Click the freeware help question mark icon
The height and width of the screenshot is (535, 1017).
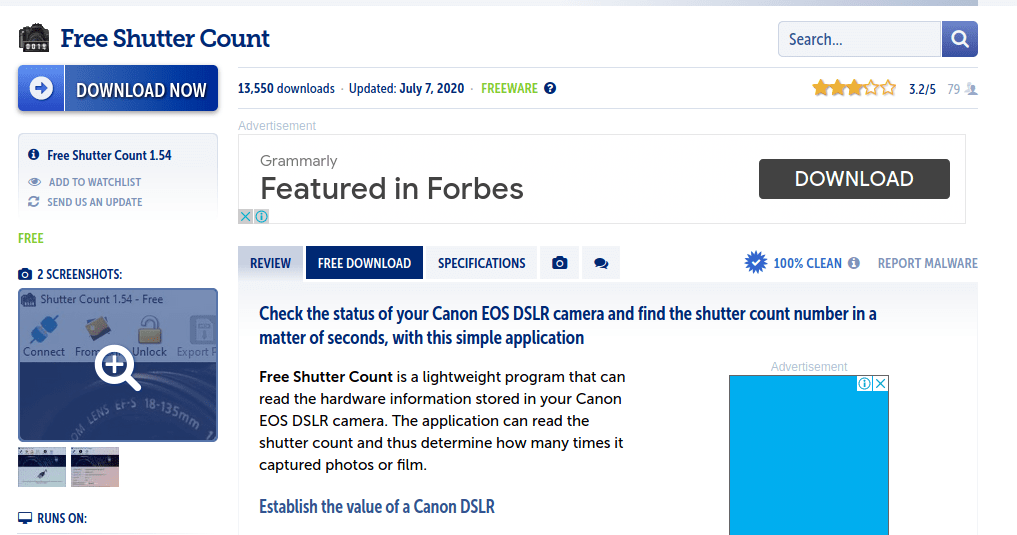(550, 88)
